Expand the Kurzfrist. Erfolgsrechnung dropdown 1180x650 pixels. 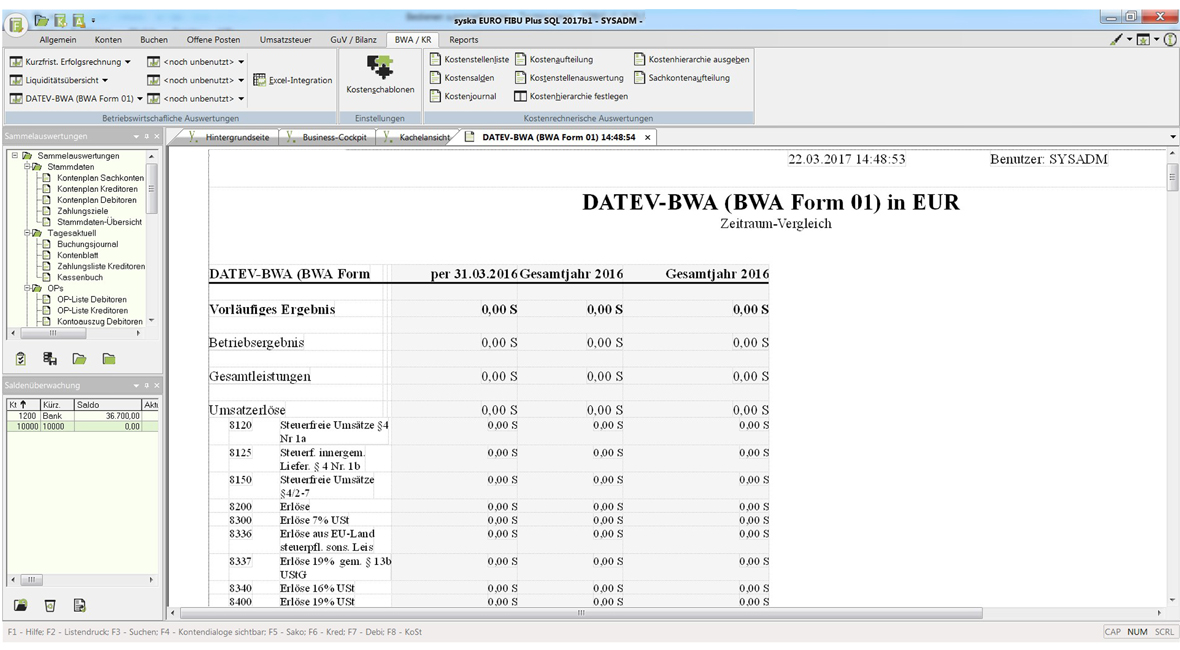tap(128, 62)
